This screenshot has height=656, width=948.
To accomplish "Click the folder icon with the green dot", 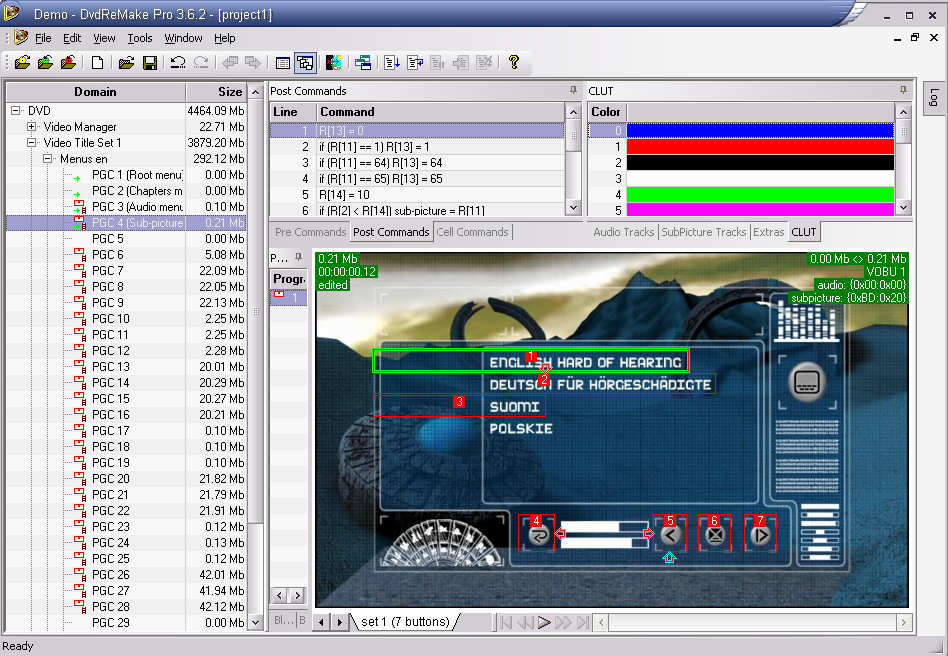I will (45, 62).
